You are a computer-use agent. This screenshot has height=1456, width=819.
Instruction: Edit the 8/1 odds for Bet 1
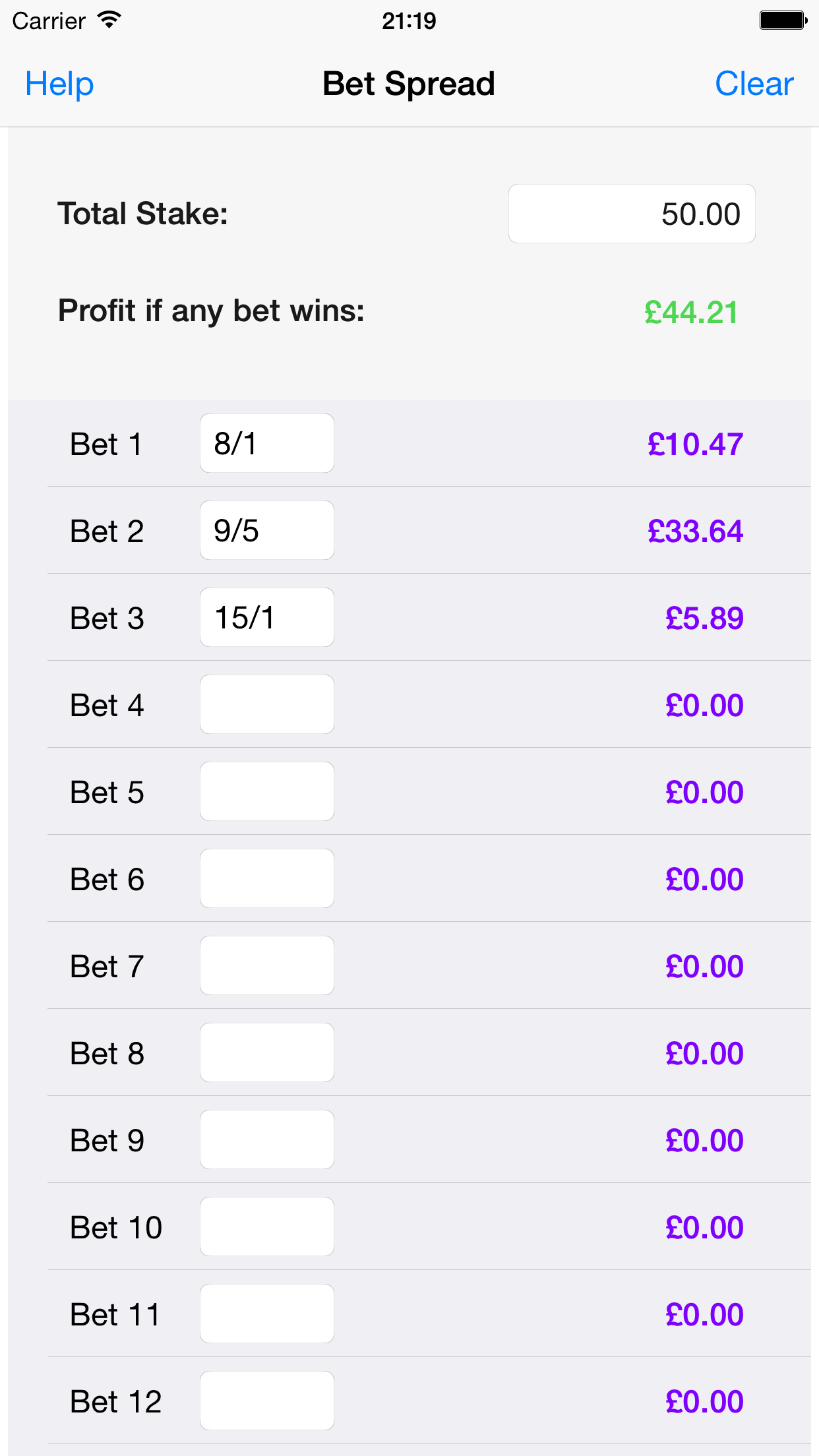coord(266,443)
